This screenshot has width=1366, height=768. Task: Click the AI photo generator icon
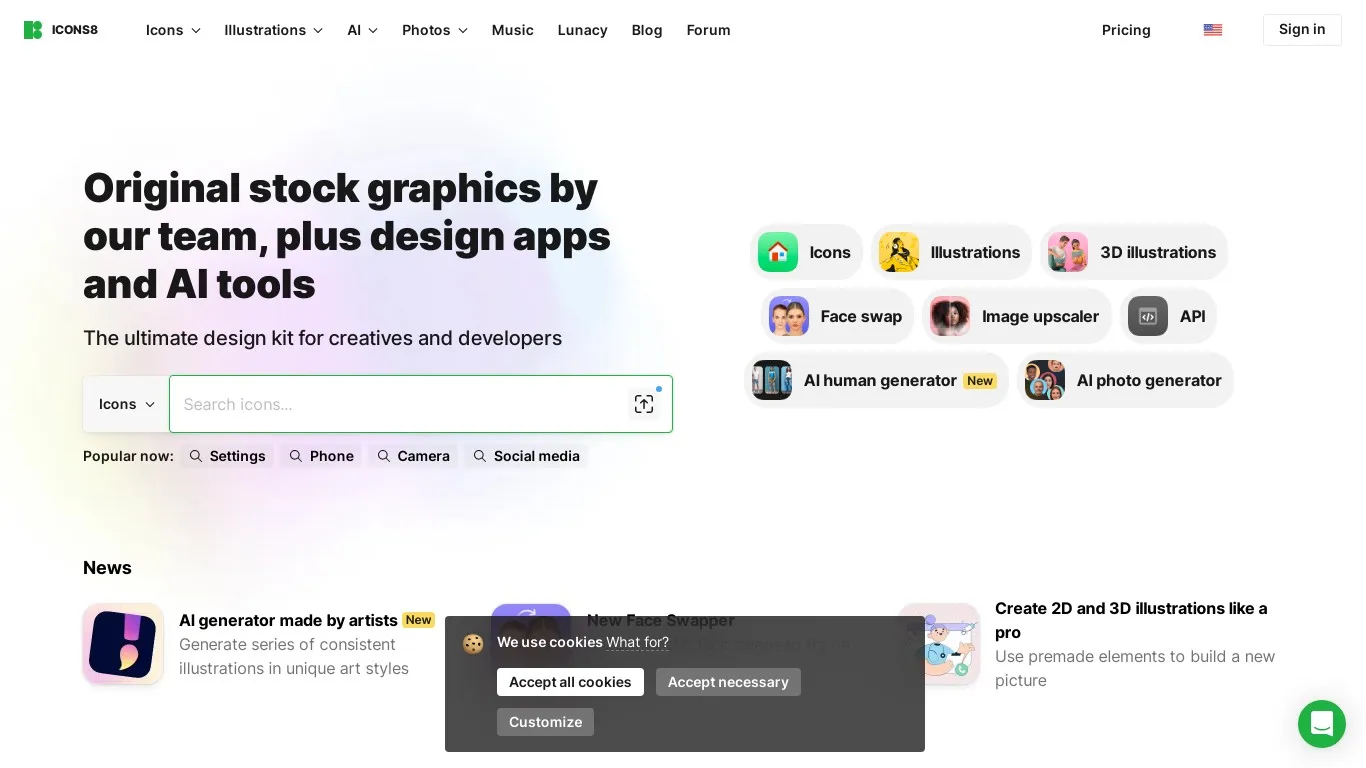pyautogui.click(x=1045, y=380)
